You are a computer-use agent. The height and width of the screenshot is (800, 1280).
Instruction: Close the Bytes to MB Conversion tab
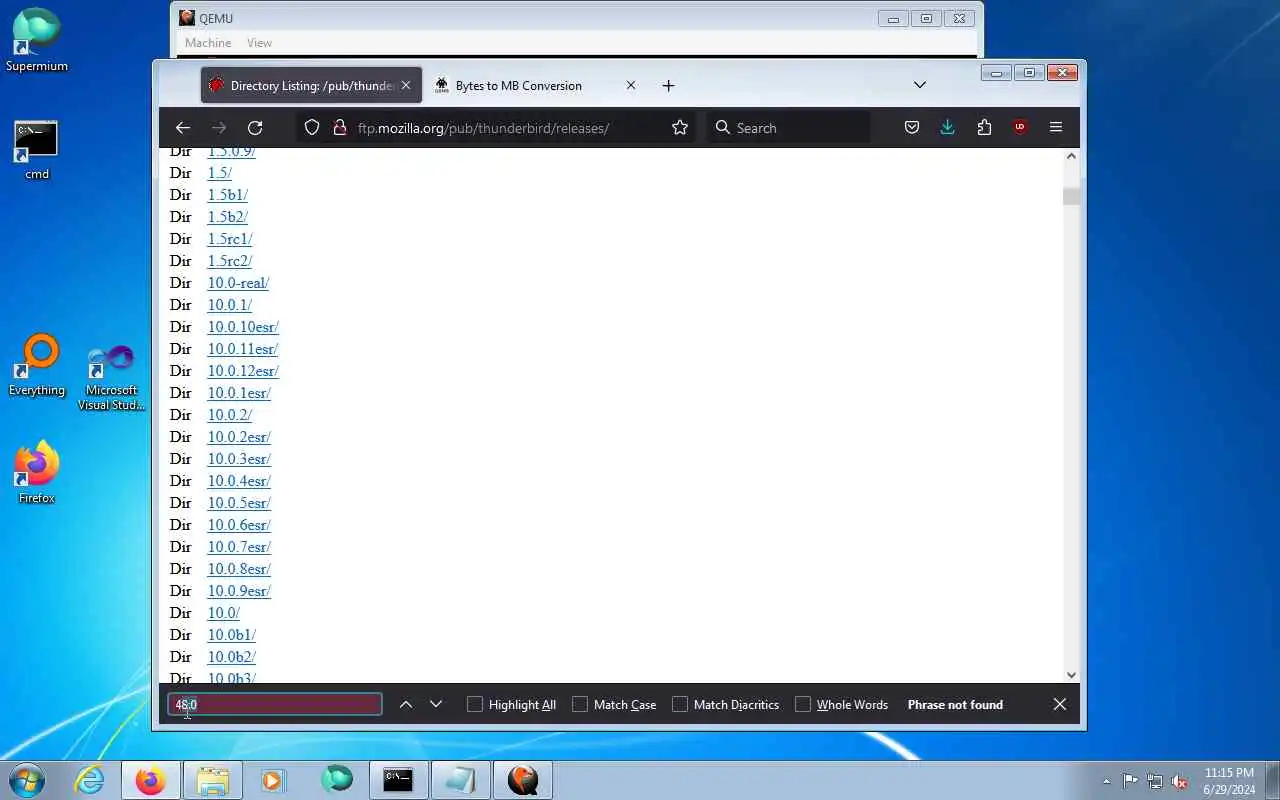click(x=631, y=86)
